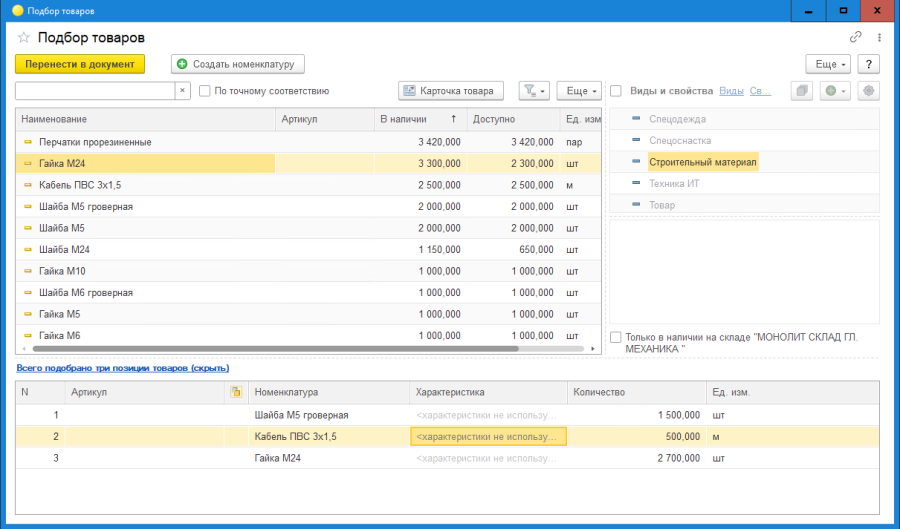900x529 pixels.
Task: Click the Всего подобрано три позиции товаров link
Action: [122, 368]
